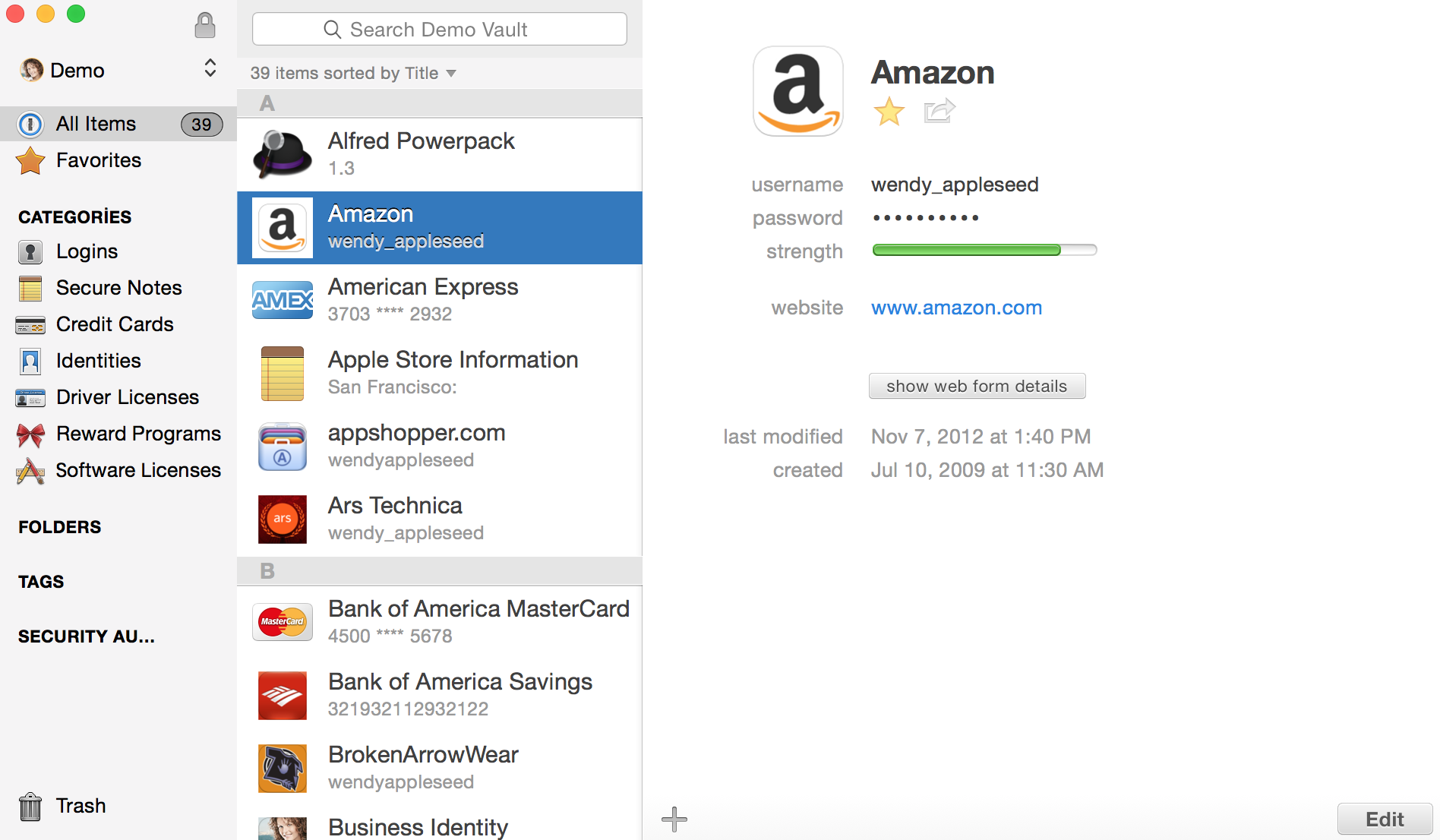Click the password strength bar

(984, 250)
